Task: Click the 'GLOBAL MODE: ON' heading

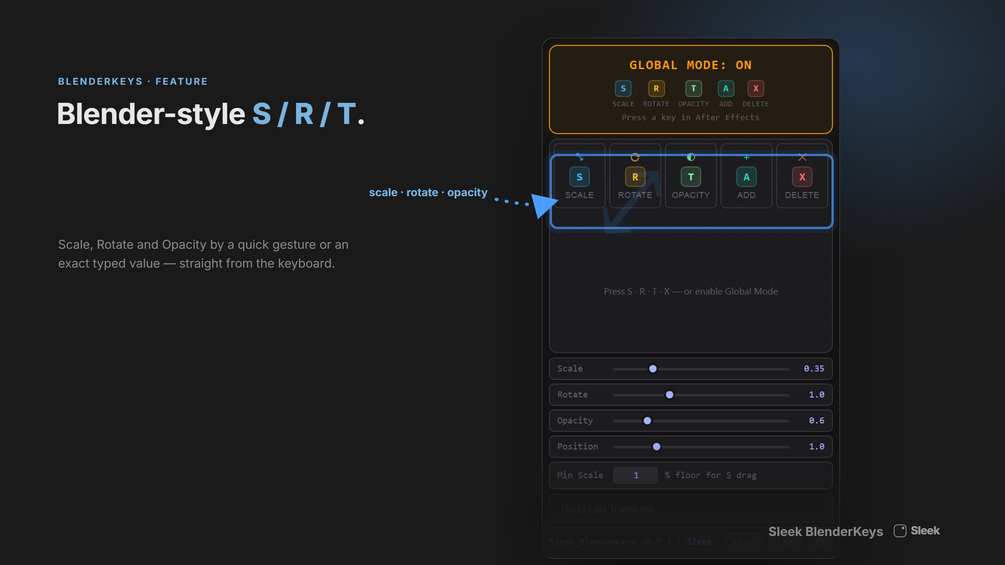Action: coord(690,65)
